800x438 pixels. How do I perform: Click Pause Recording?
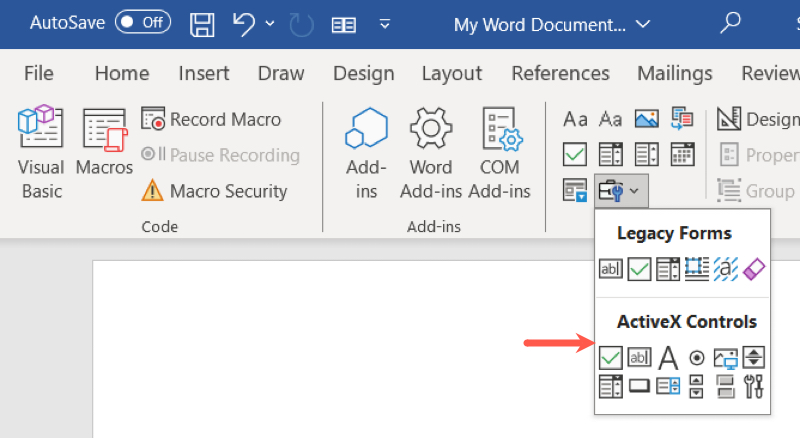[220, 155]
